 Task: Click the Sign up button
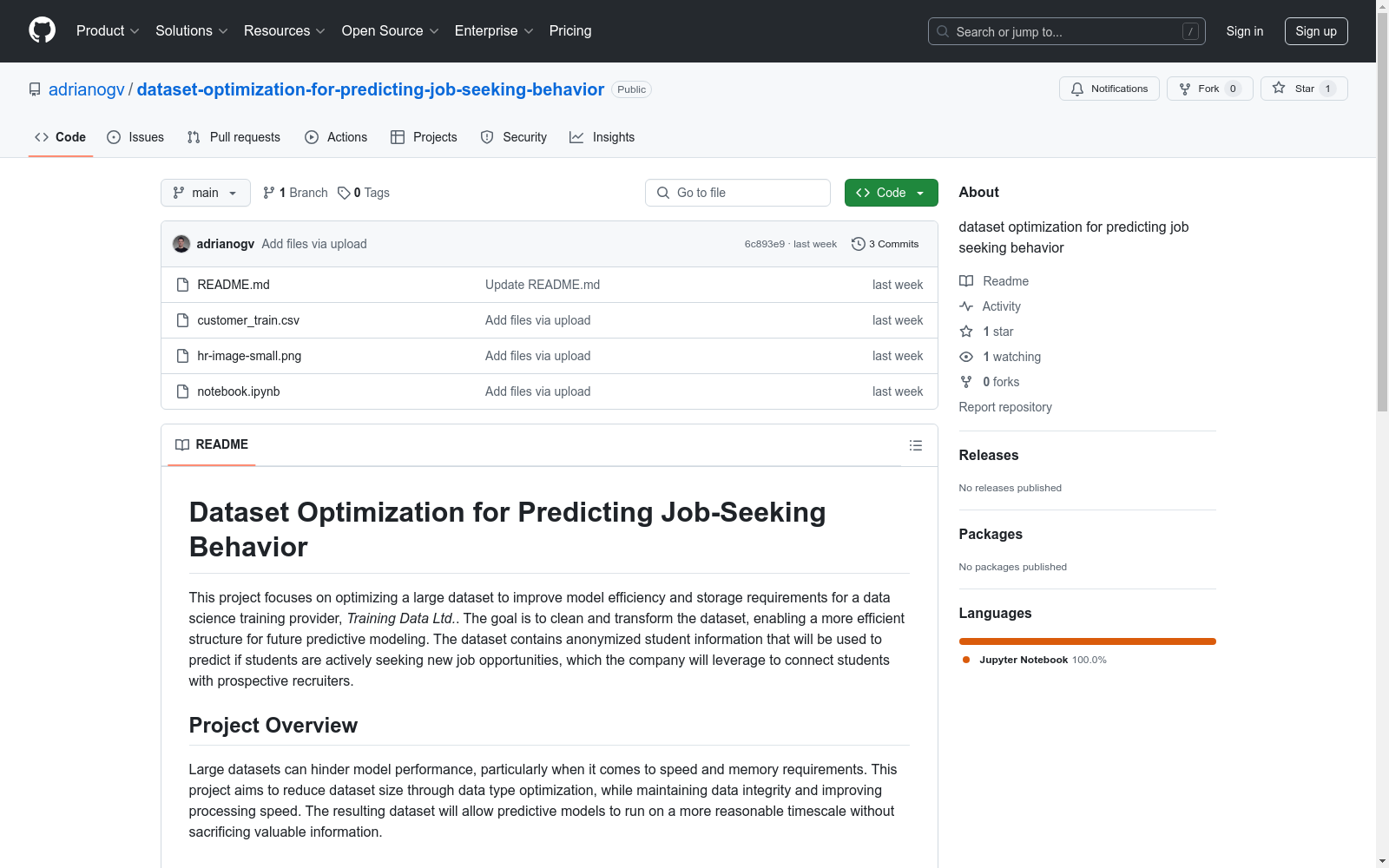coord(1316,31)
